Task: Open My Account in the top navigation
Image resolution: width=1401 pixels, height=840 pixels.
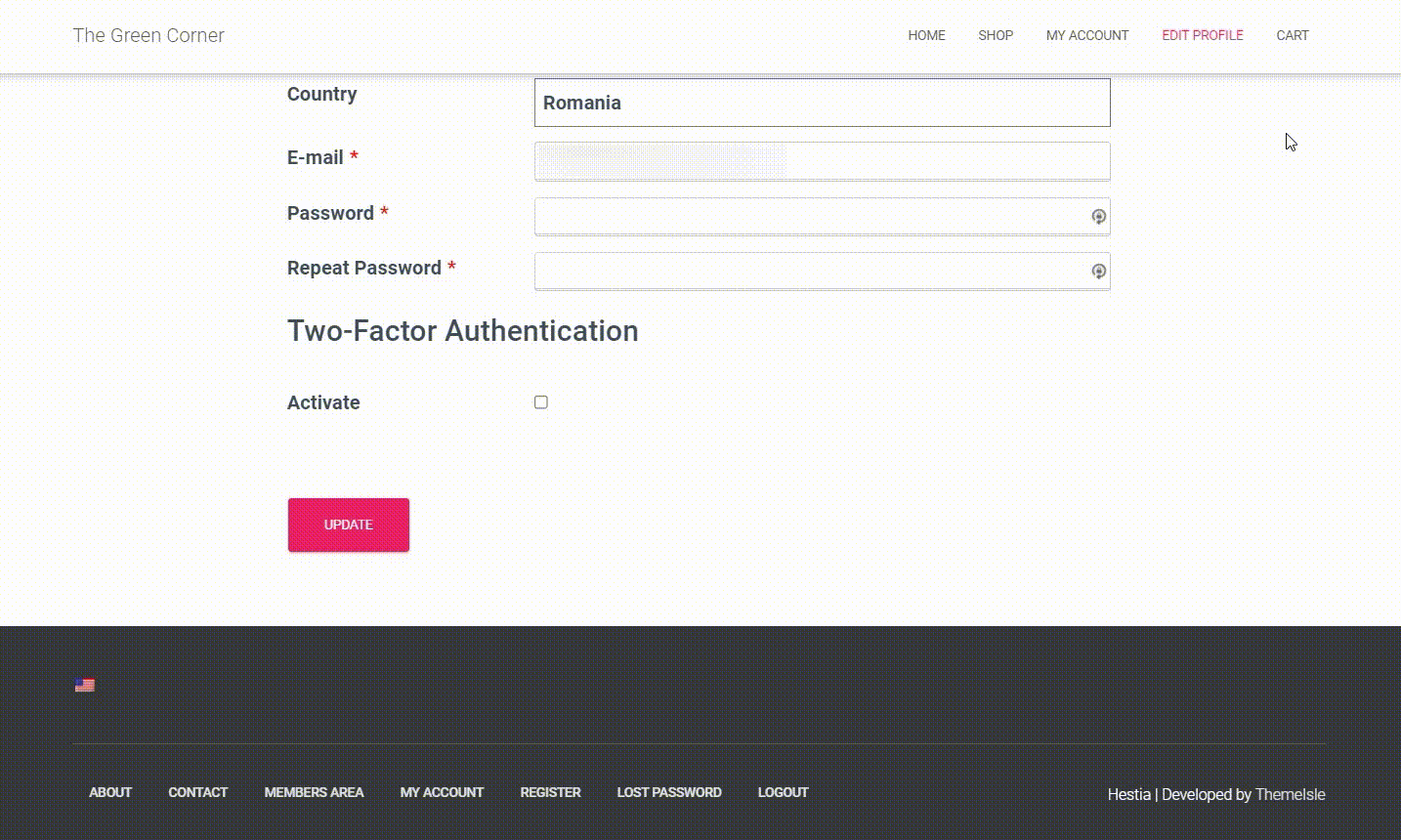Action: (x=1087, y=35)
